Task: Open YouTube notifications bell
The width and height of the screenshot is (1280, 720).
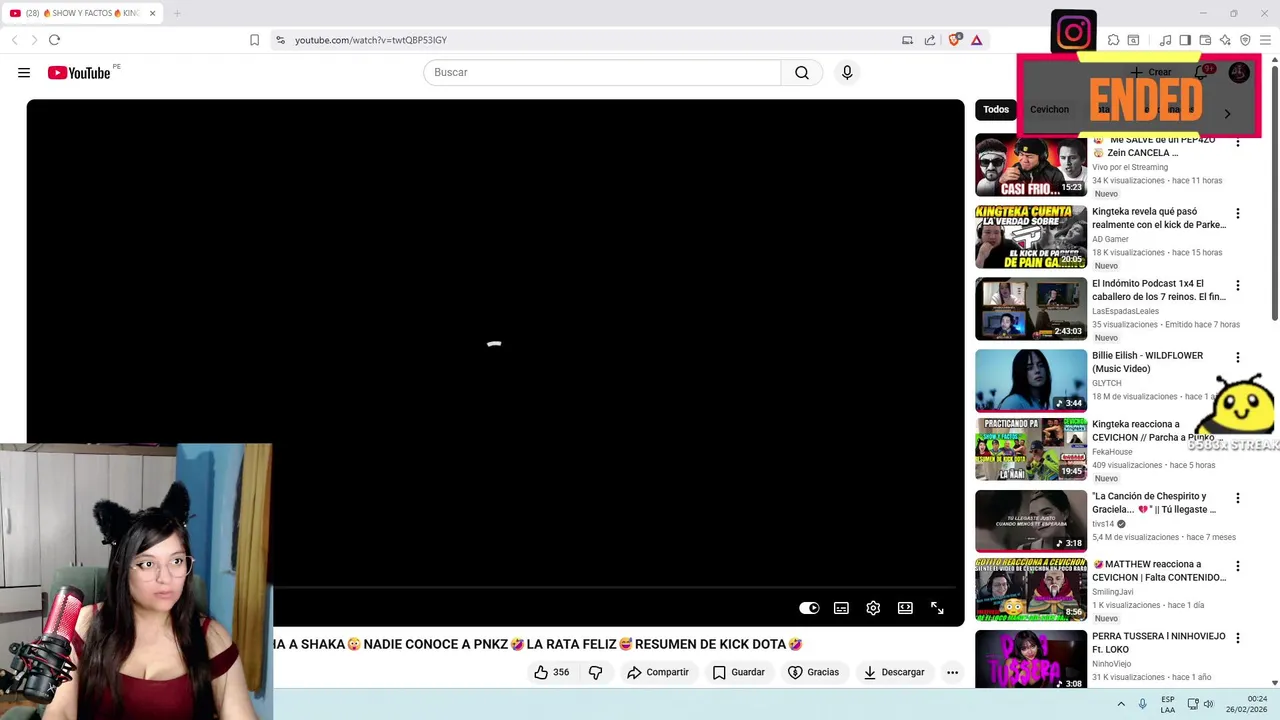Action: pos(1202,72)
